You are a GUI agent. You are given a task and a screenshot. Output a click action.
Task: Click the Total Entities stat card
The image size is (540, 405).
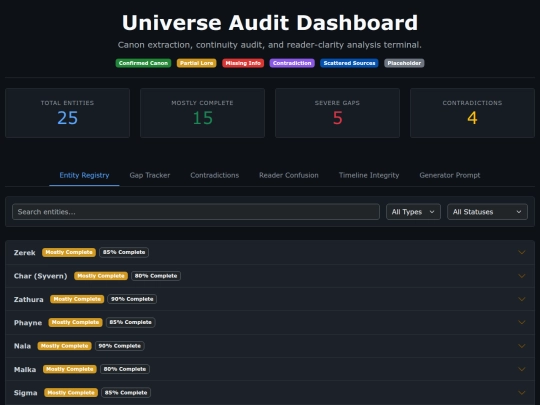68,113
